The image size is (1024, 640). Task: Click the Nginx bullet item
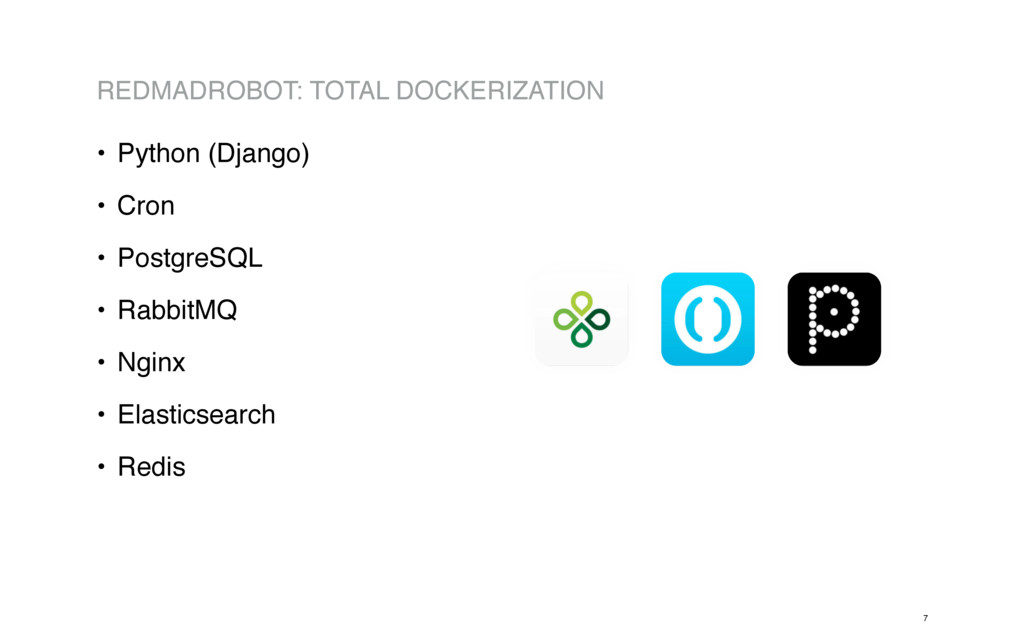click(151, 363)
